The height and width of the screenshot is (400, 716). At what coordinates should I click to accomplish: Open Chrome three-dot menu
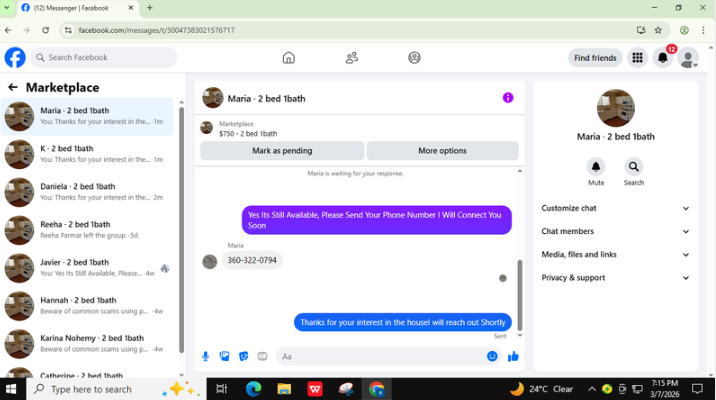[x=703, y=30]
